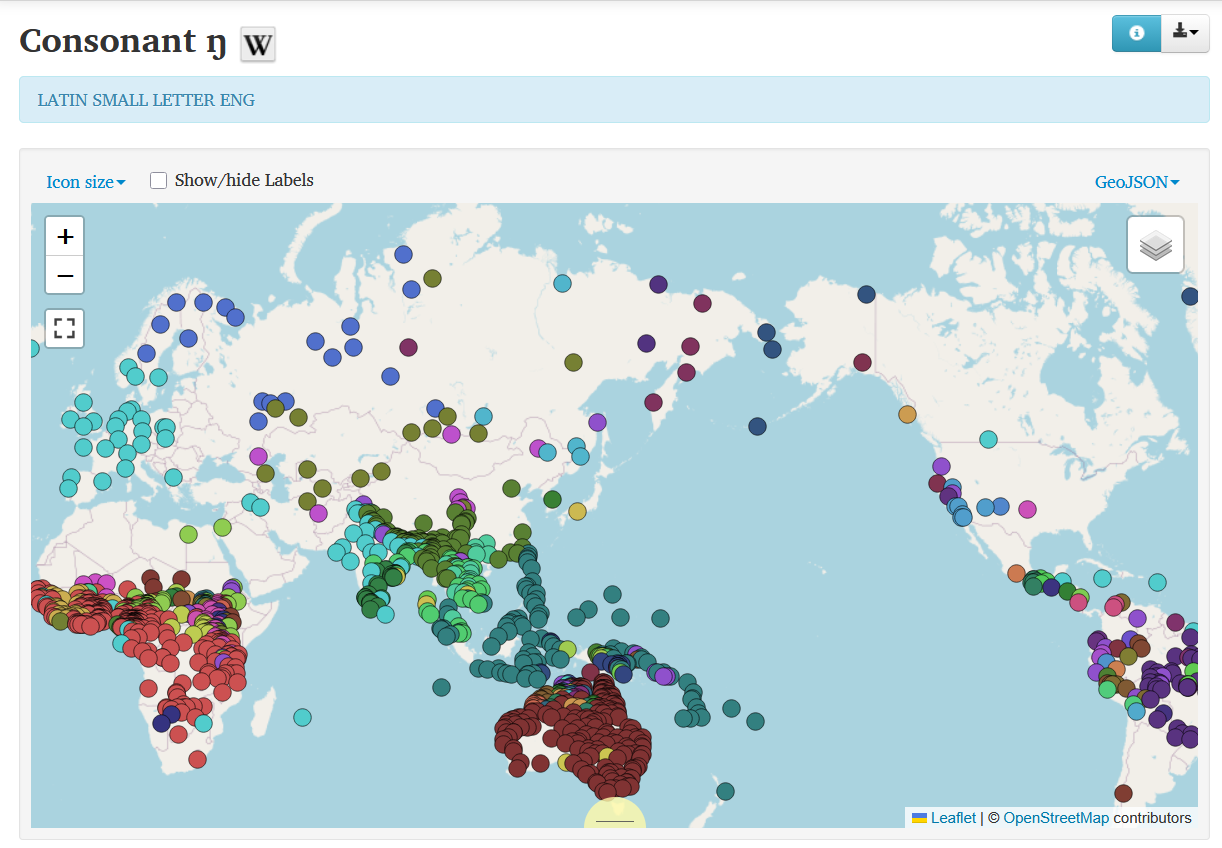
Task: Select the dark blue marker in the Aleutian Islands
Action: coord(757,426)
